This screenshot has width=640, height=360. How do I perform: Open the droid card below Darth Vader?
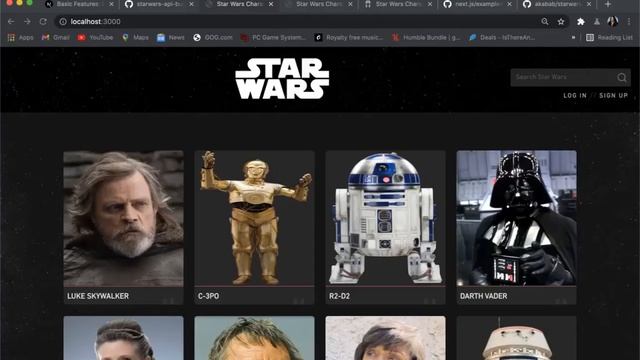(x=517, y=338)
